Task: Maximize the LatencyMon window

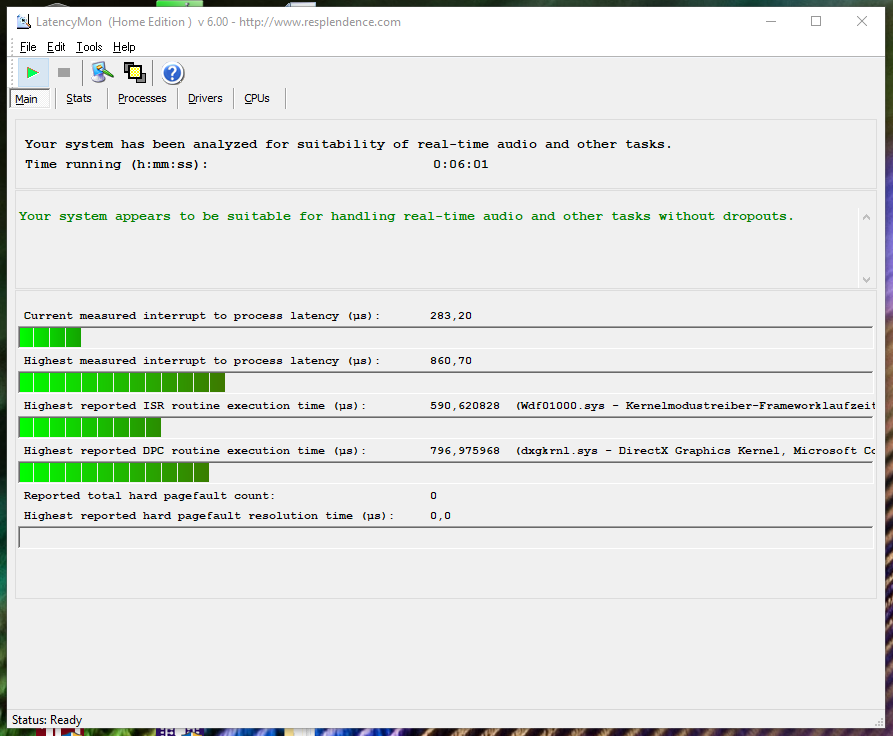Action: tap(816, 21)
